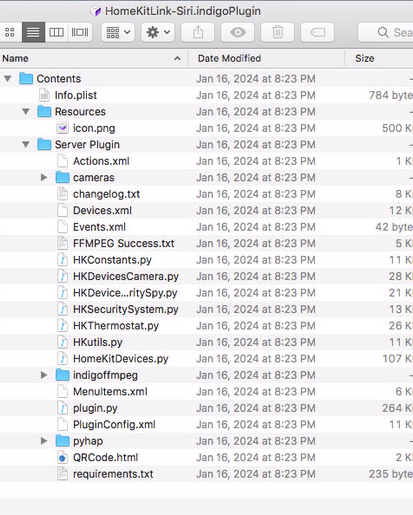Select the HKDevicesCamera.py file icon
The width and height of the screenshot is (413, 515).
pos(62,276)
